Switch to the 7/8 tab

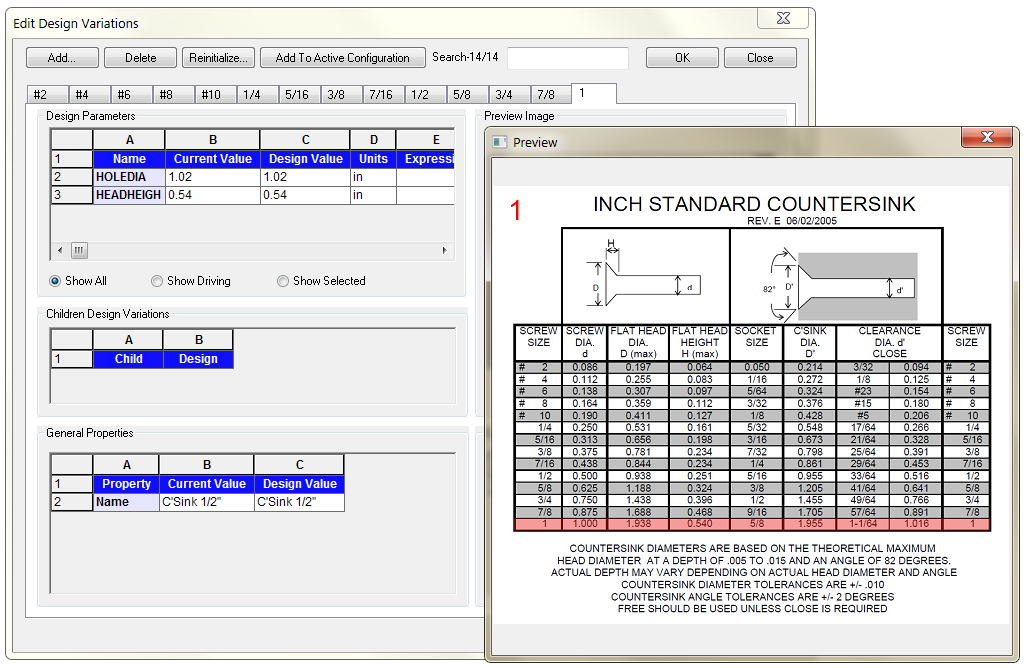[x=545, y=95]
